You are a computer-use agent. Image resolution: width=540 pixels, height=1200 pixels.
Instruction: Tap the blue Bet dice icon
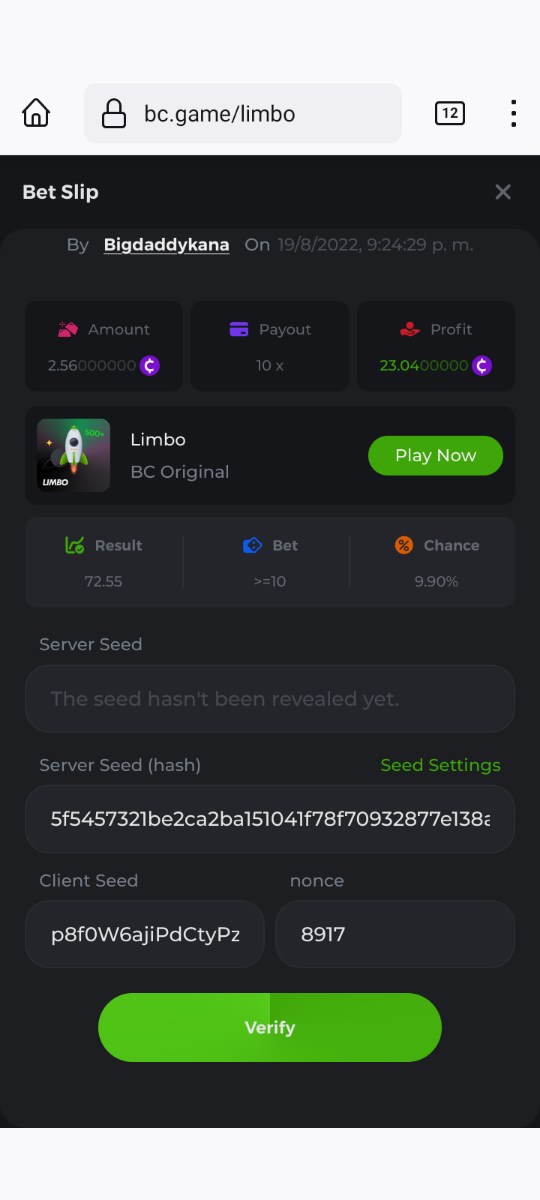click(x=253, y=545)
